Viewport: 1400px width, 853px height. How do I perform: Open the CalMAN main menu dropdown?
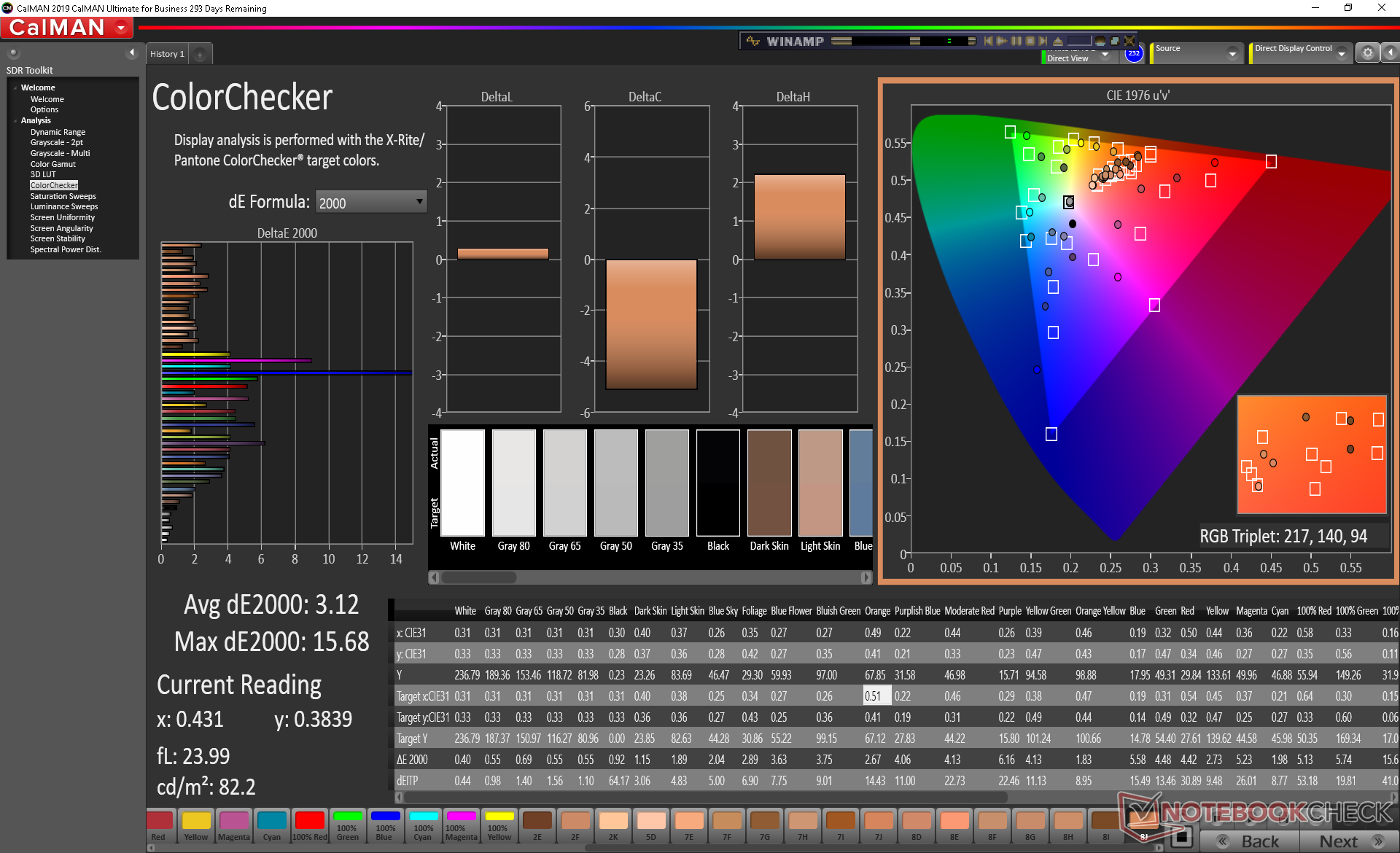[122, 28]
